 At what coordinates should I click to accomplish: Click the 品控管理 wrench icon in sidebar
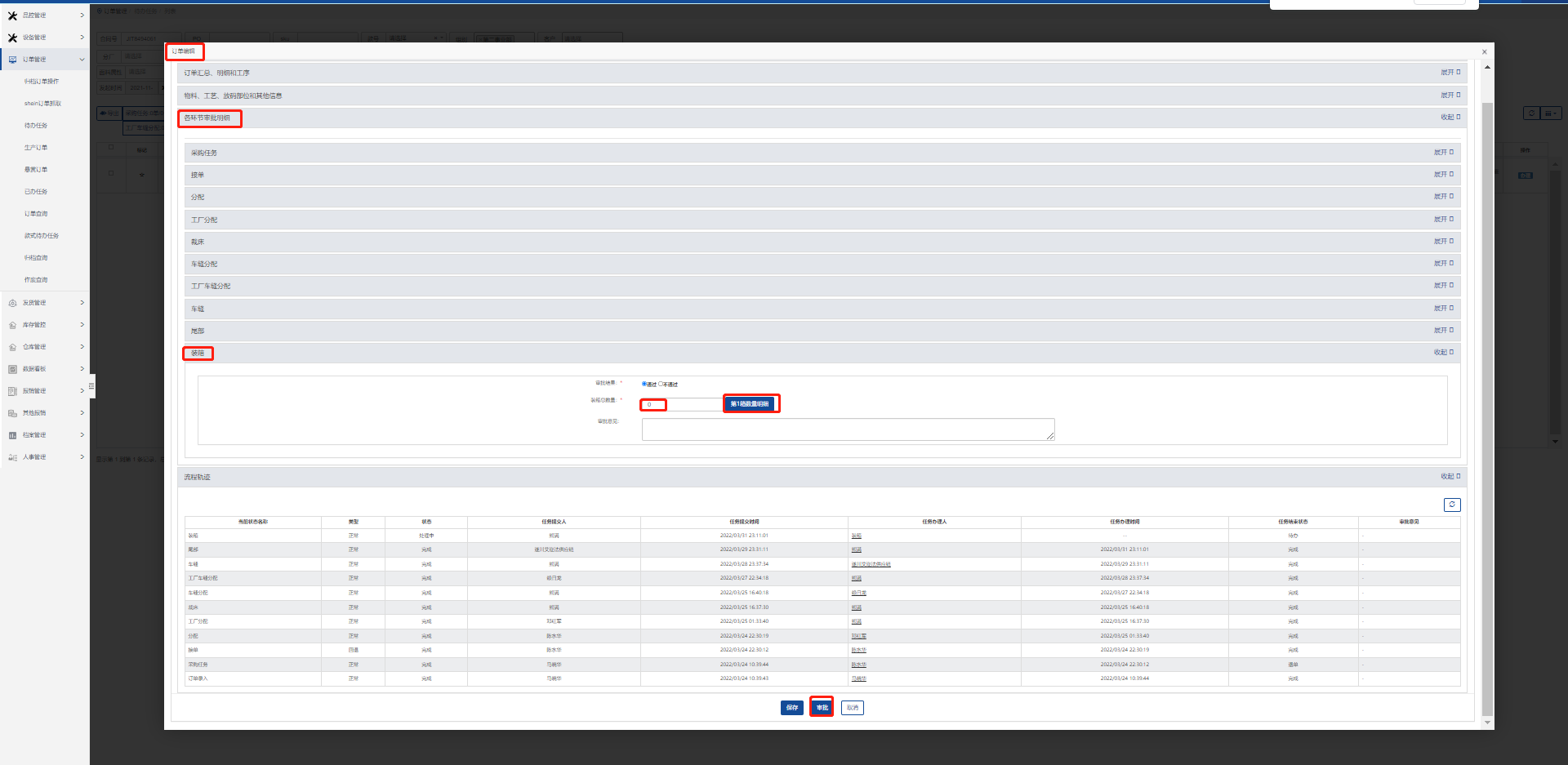[x=12, y=16]
